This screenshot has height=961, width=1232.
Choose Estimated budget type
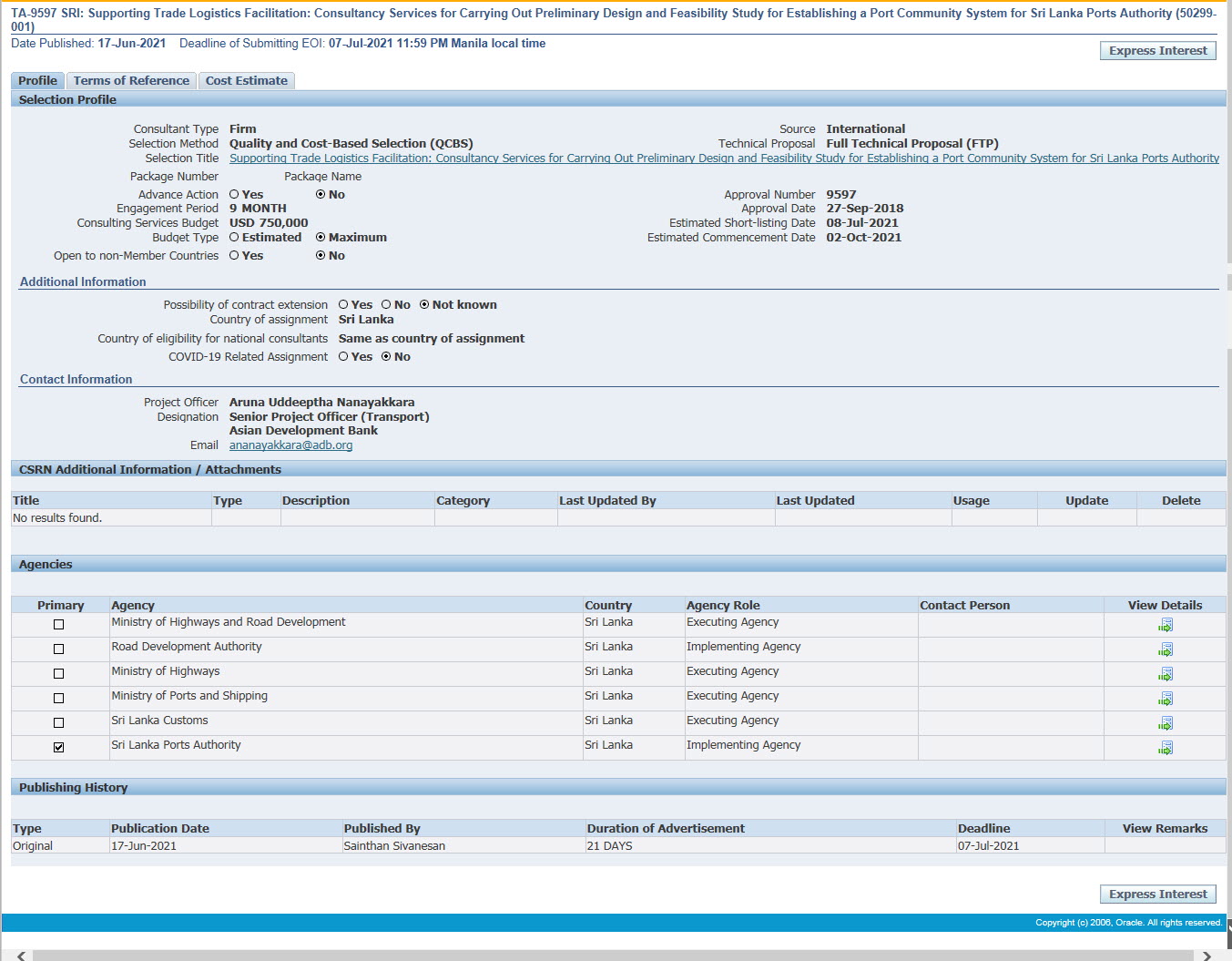point(234,237)
